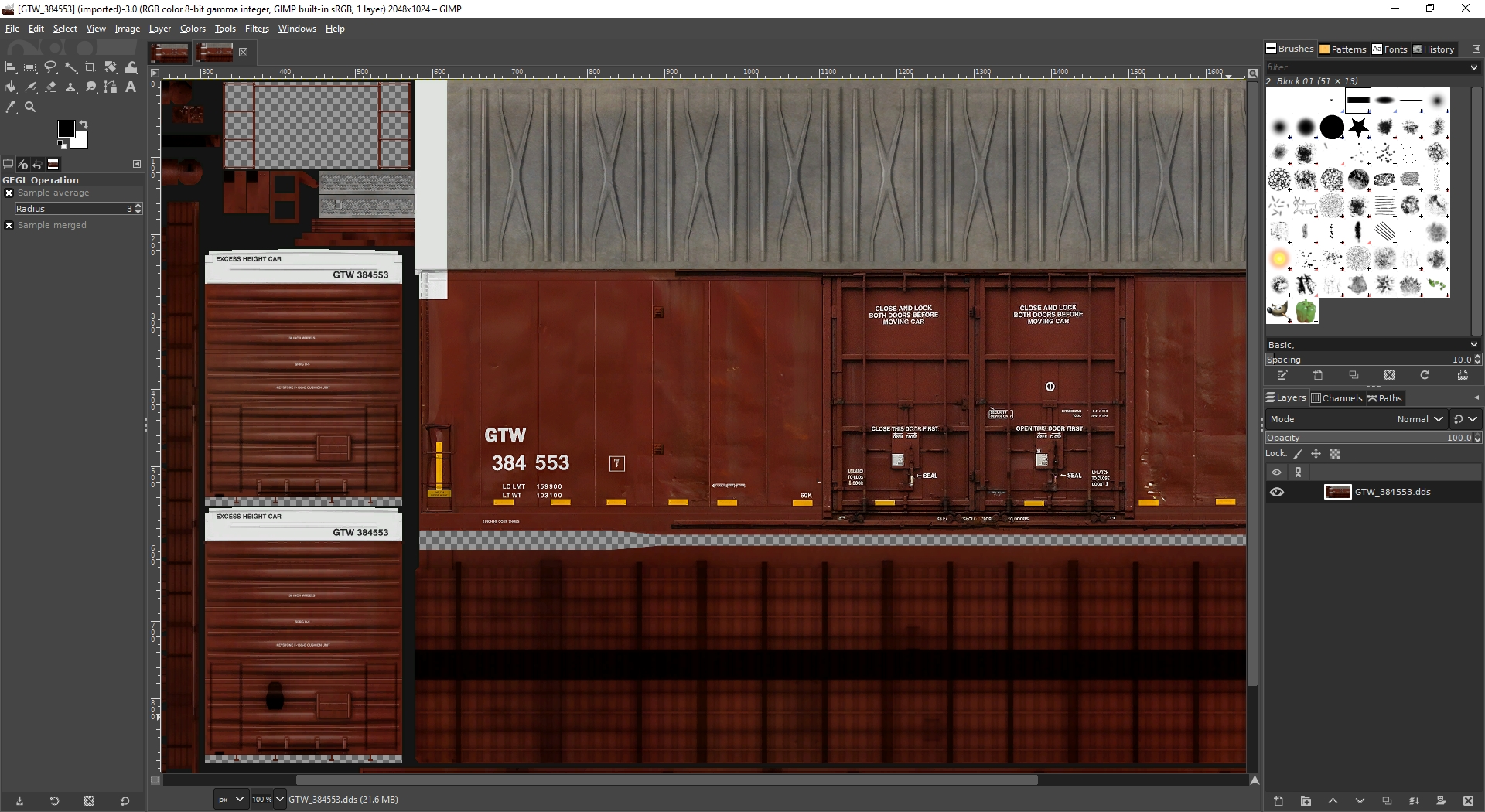1485x812 pixels.
Task: Select the Eraser tool
Action: (50, 87)
